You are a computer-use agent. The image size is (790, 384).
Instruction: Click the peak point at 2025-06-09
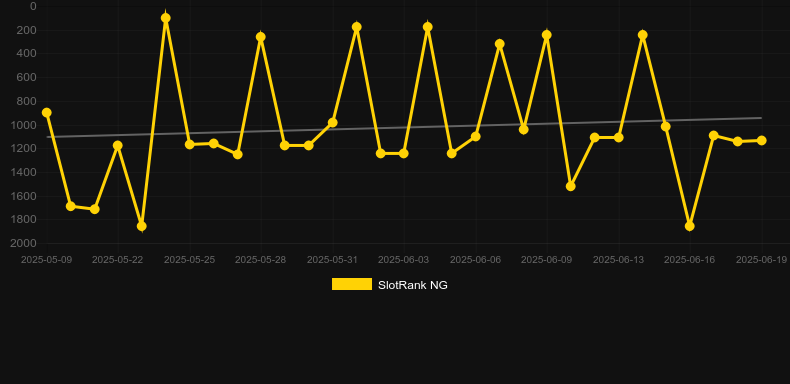(547, 35)
